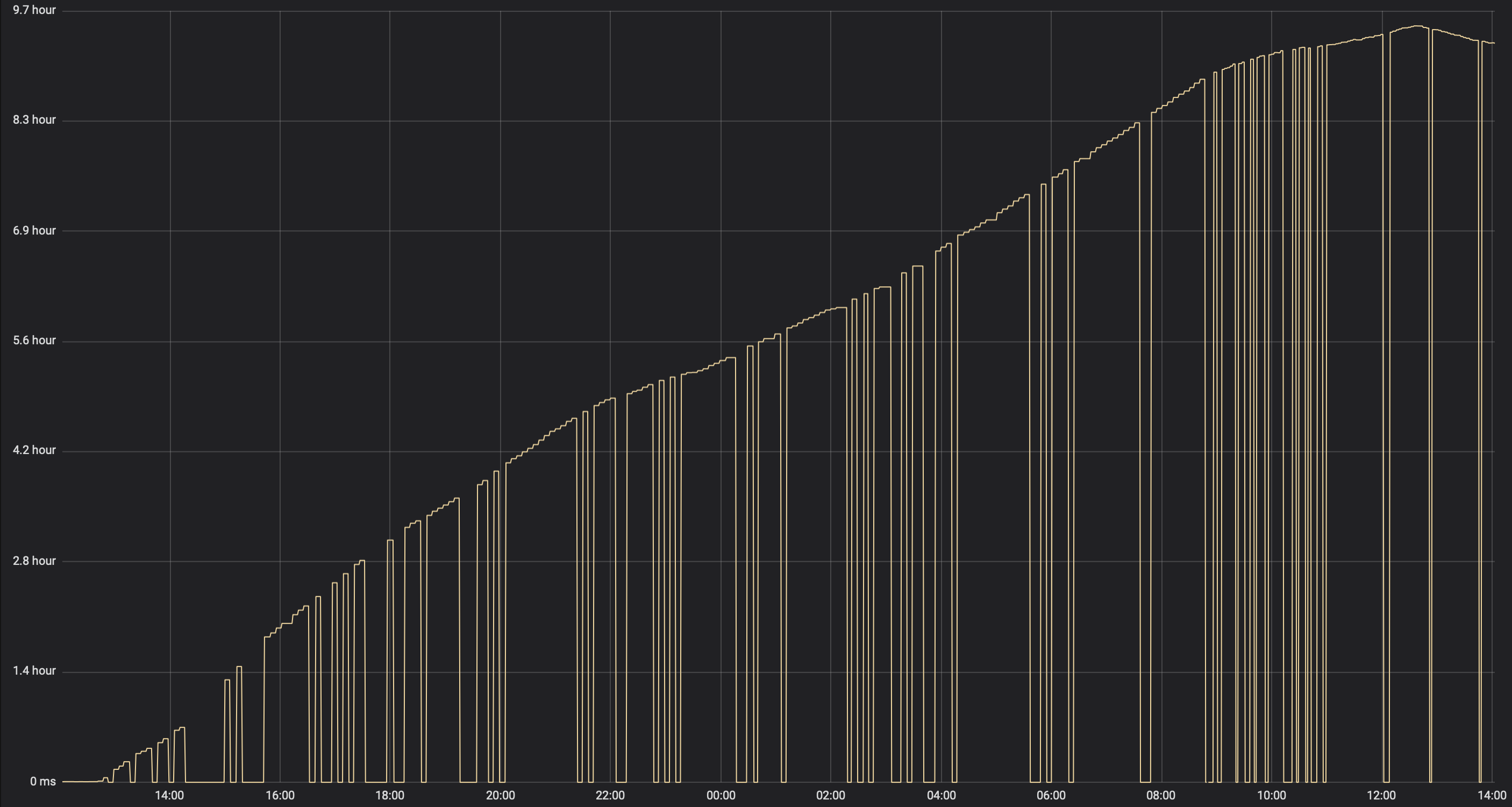Image resolution: width=1512 pixels, height=807 pixels.
Task: Click the 18:00 time axis label
Action: point(390,795)
